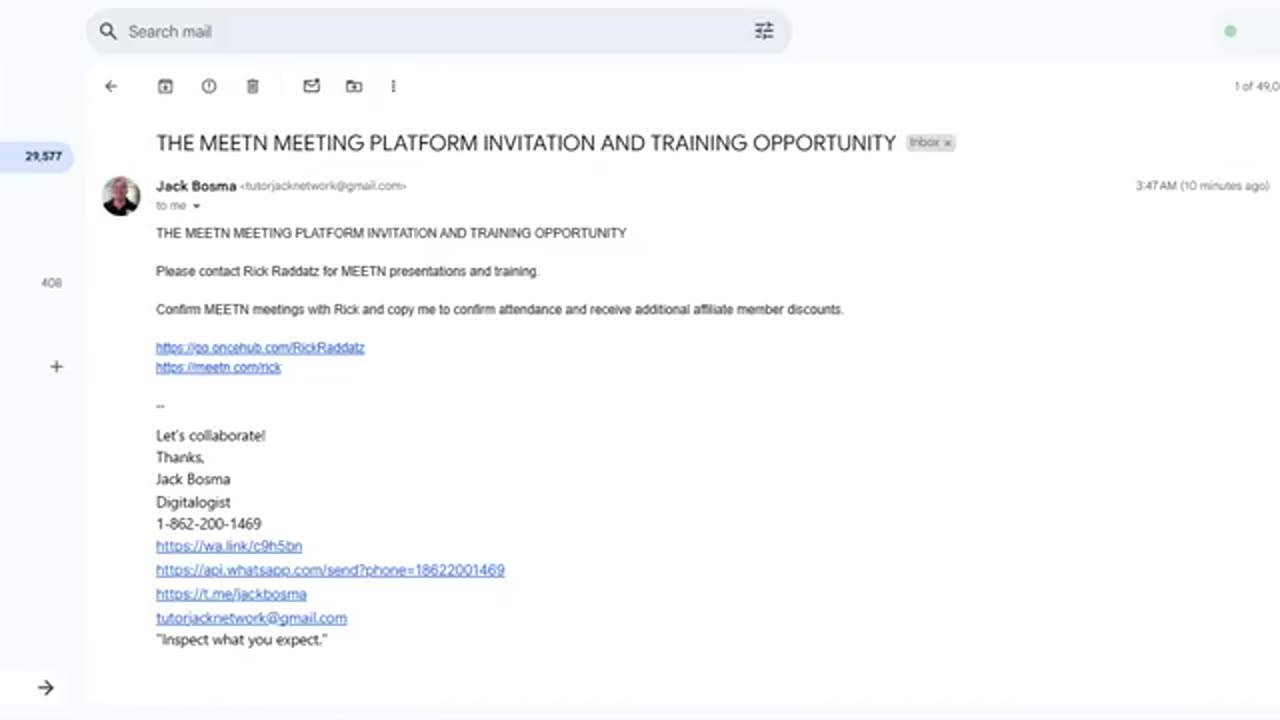
Task: Click the tutorjacknetwork@gmail.com signature link
Action: pyautogui.click(x=251, y=618)
